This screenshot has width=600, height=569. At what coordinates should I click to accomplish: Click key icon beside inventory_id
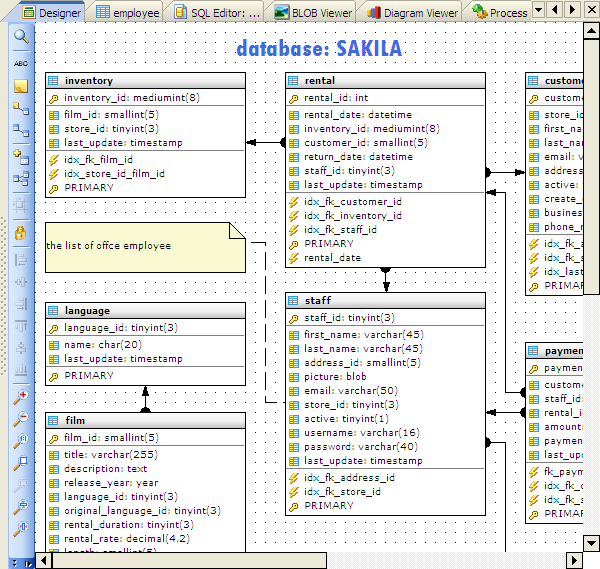(54, 99)
